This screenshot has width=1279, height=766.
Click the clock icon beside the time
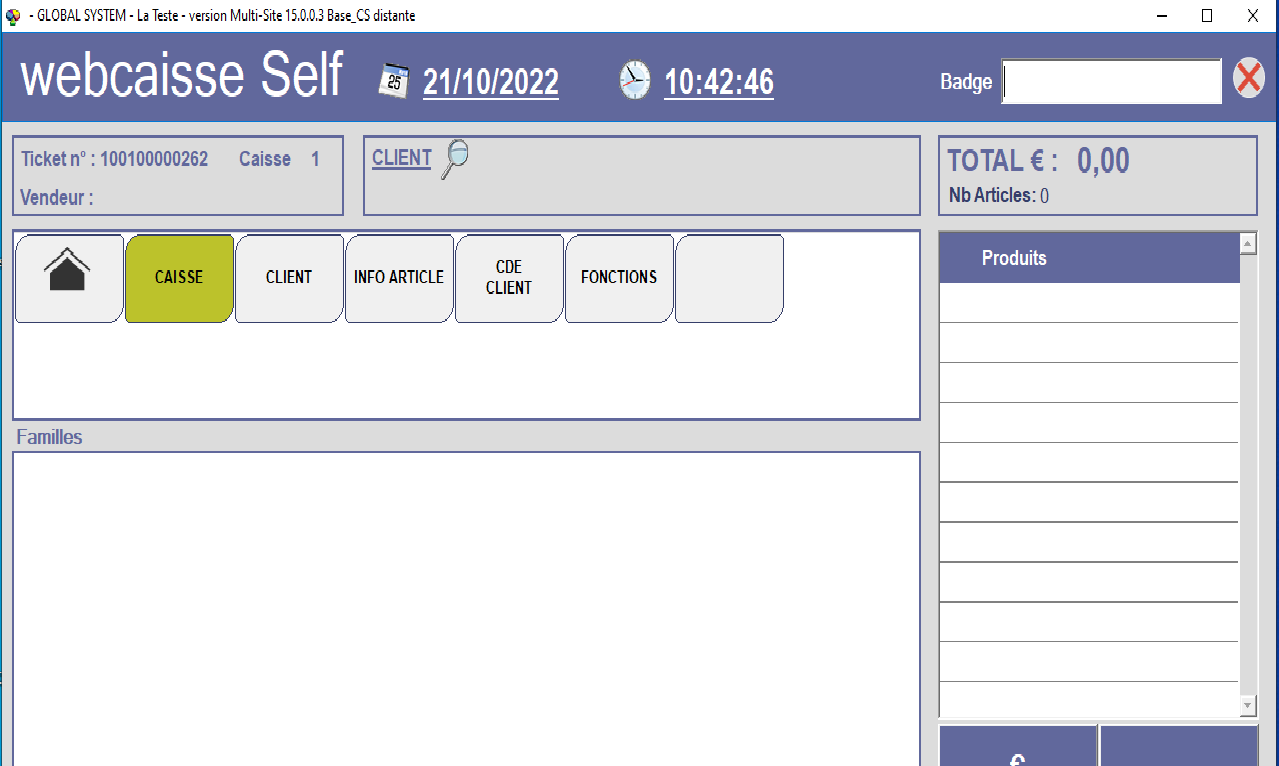(633, 79)
